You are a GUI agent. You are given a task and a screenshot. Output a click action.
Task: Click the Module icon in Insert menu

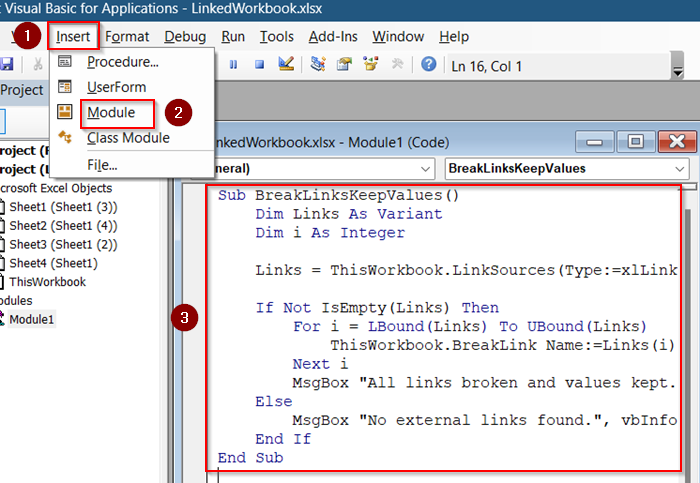coord(65,112)
